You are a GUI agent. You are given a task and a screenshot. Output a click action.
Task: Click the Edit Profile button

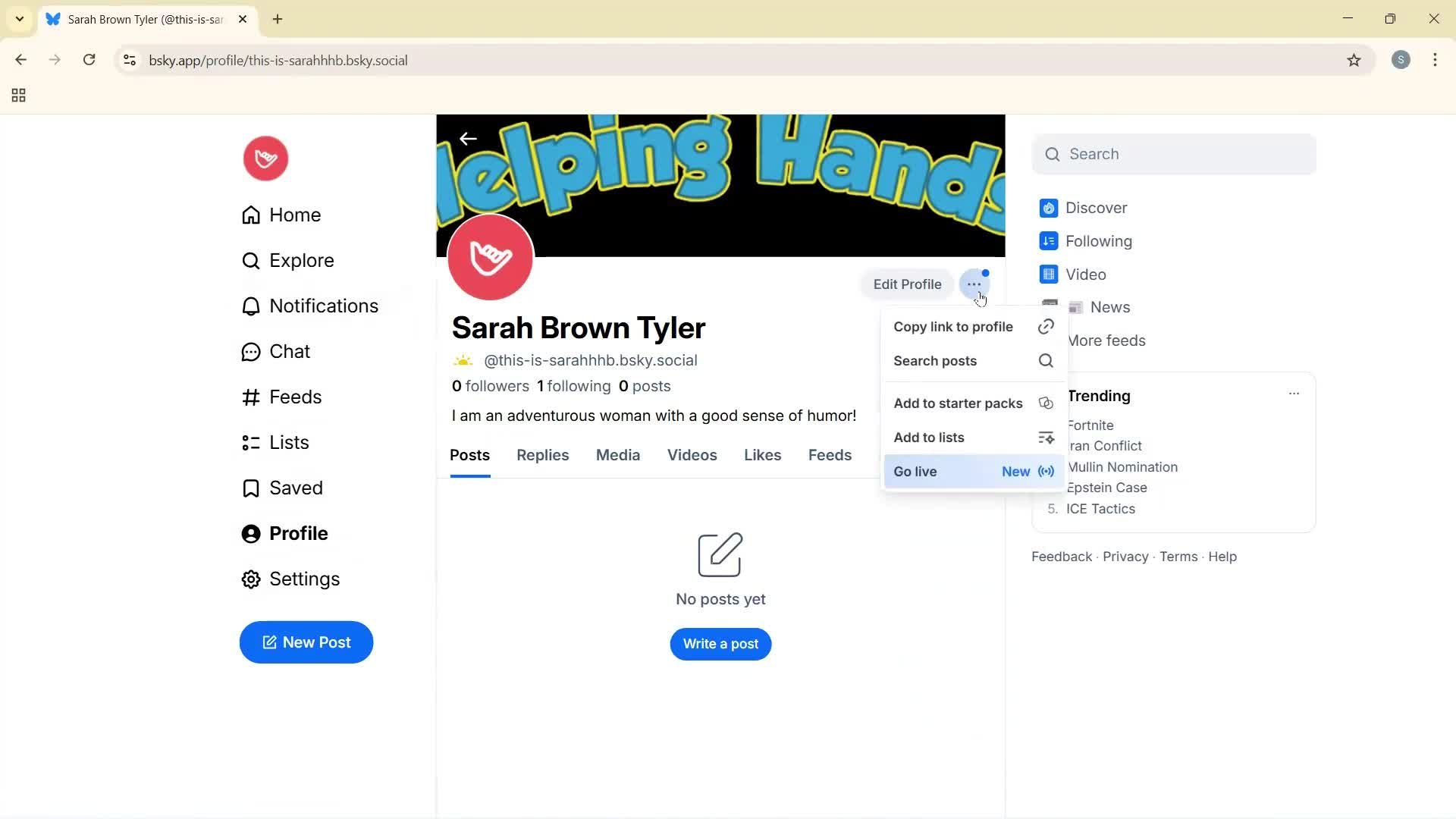(x=907, y=284)
